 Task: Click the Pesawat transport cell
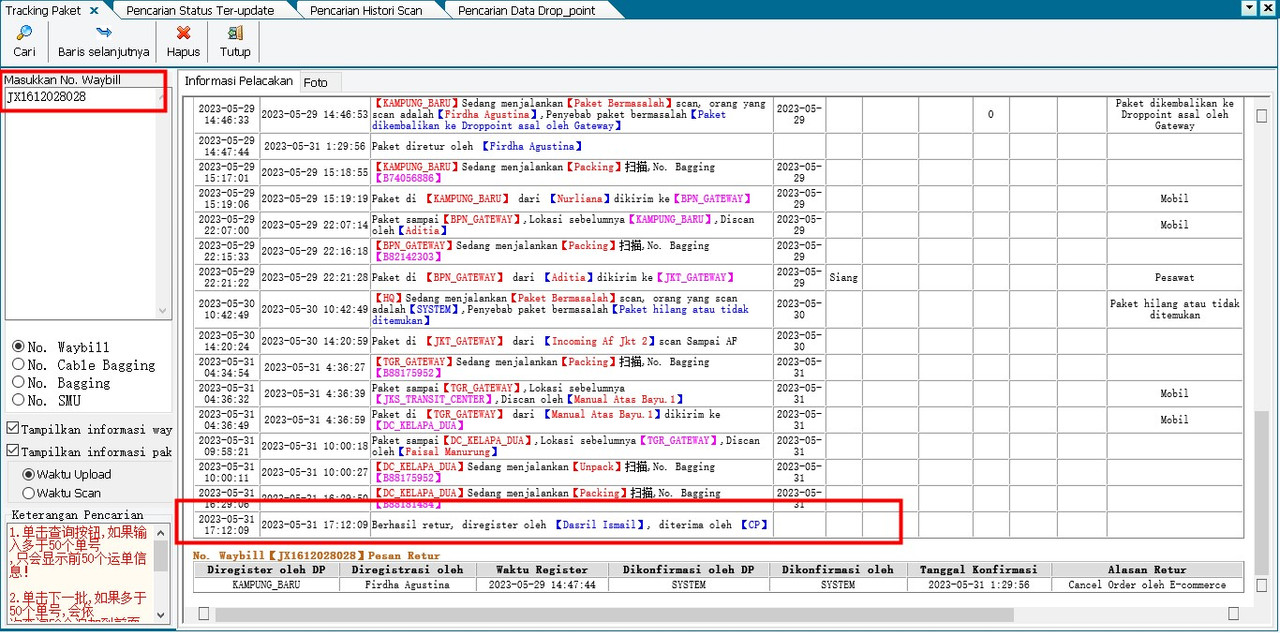coord(1174,277)
